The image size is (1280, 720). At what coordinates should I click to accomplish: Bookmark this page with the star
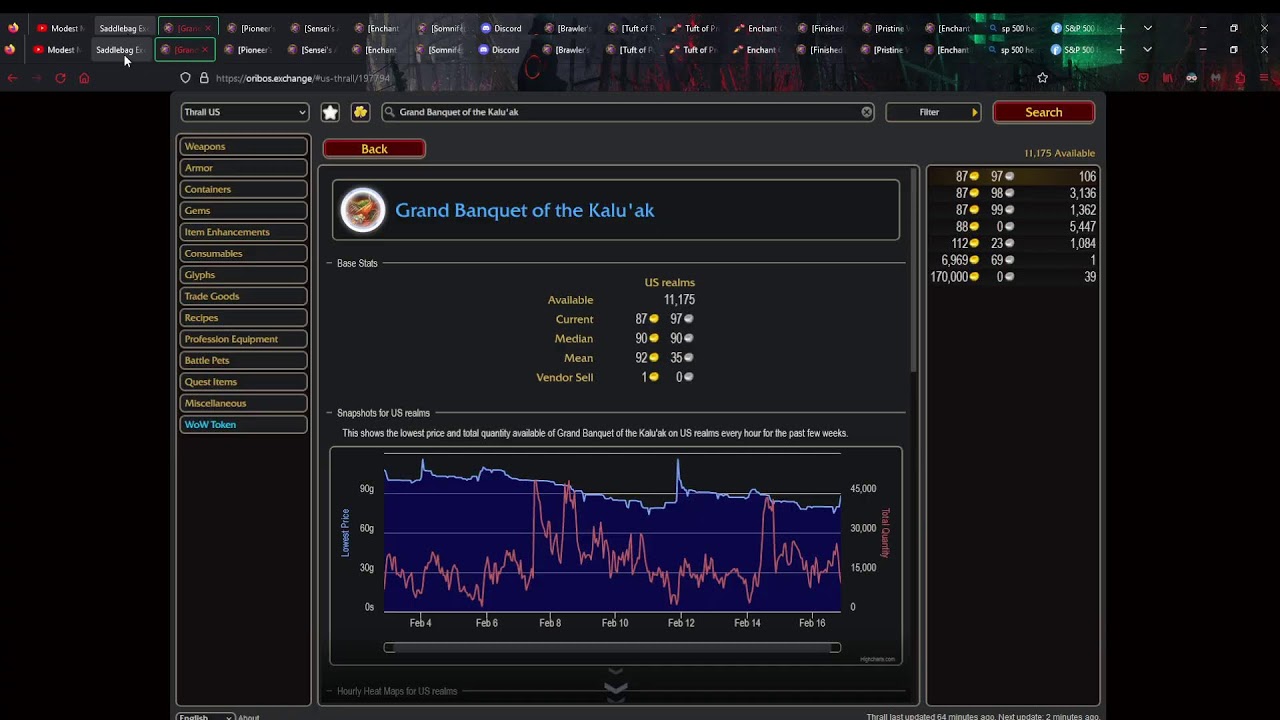click(1043, 78)
